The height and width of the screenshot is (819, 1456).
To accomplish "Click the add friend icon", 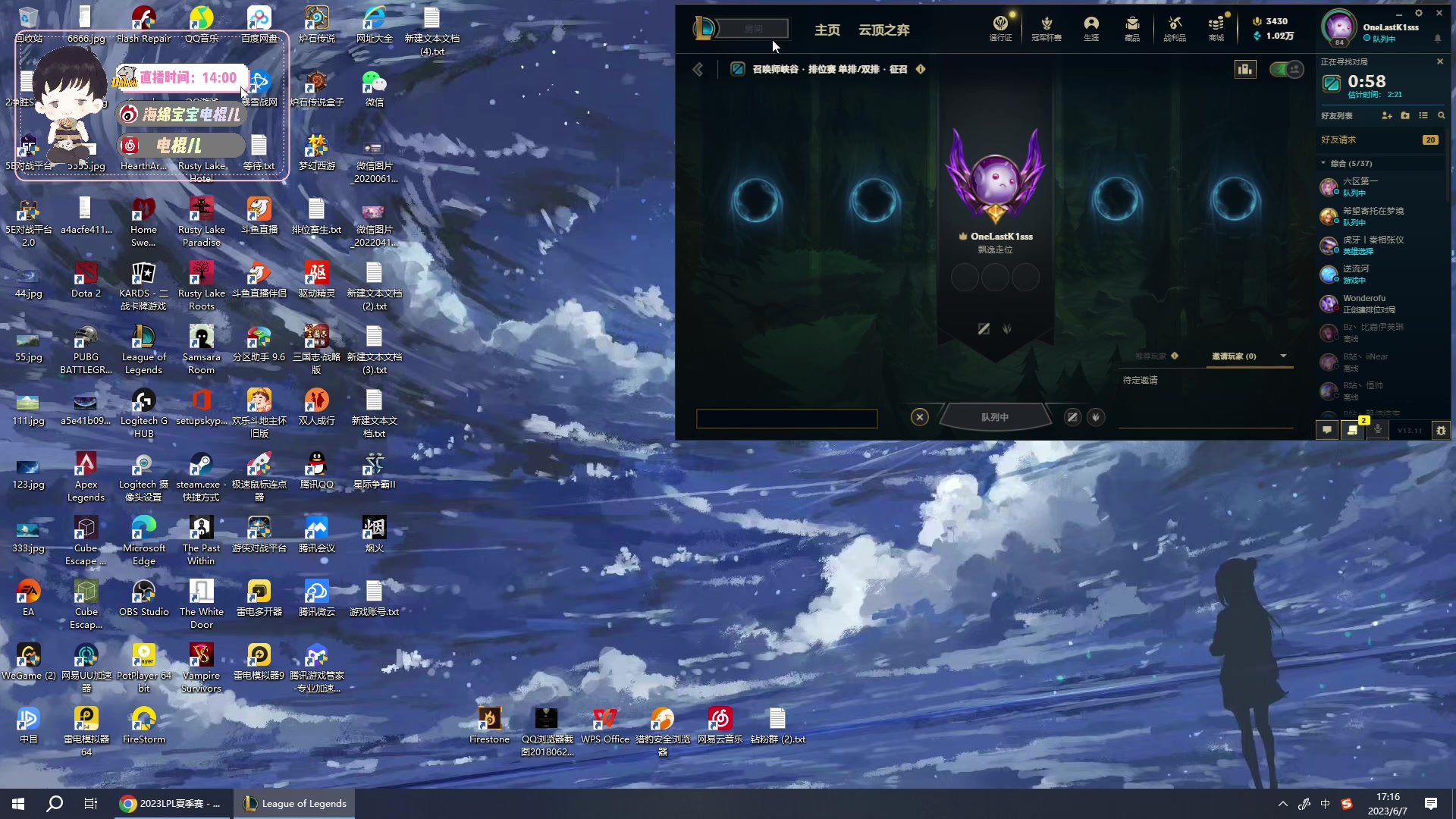I will (x=1387, y=115).
